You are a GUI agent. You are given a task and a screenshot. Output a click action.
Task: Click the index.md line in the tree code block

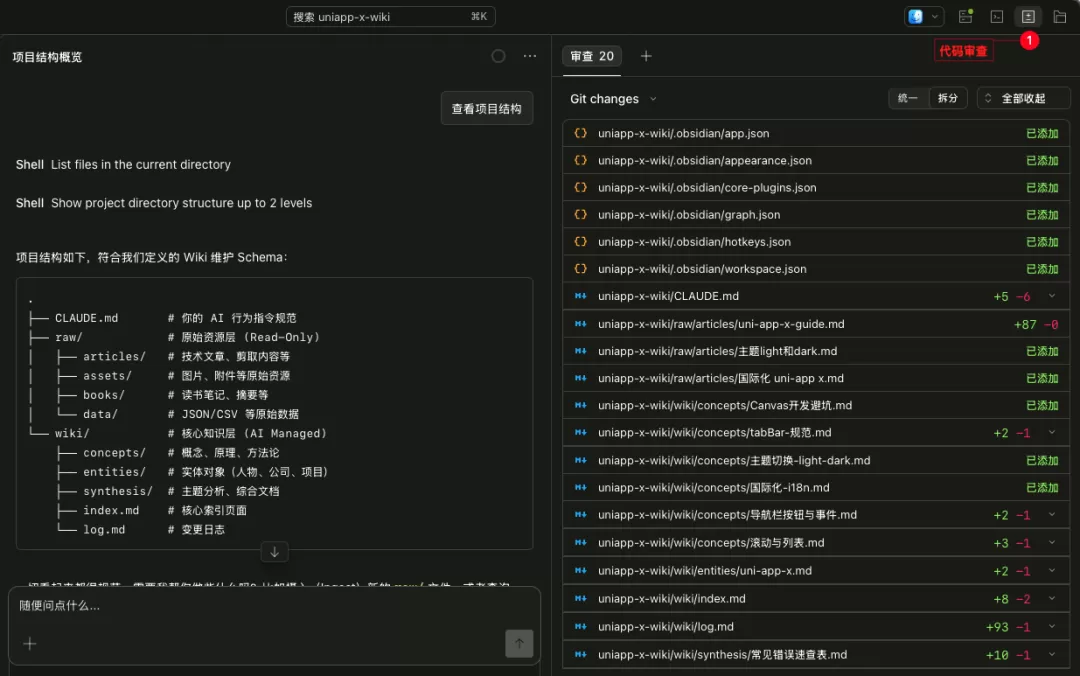tap(152, 511)
